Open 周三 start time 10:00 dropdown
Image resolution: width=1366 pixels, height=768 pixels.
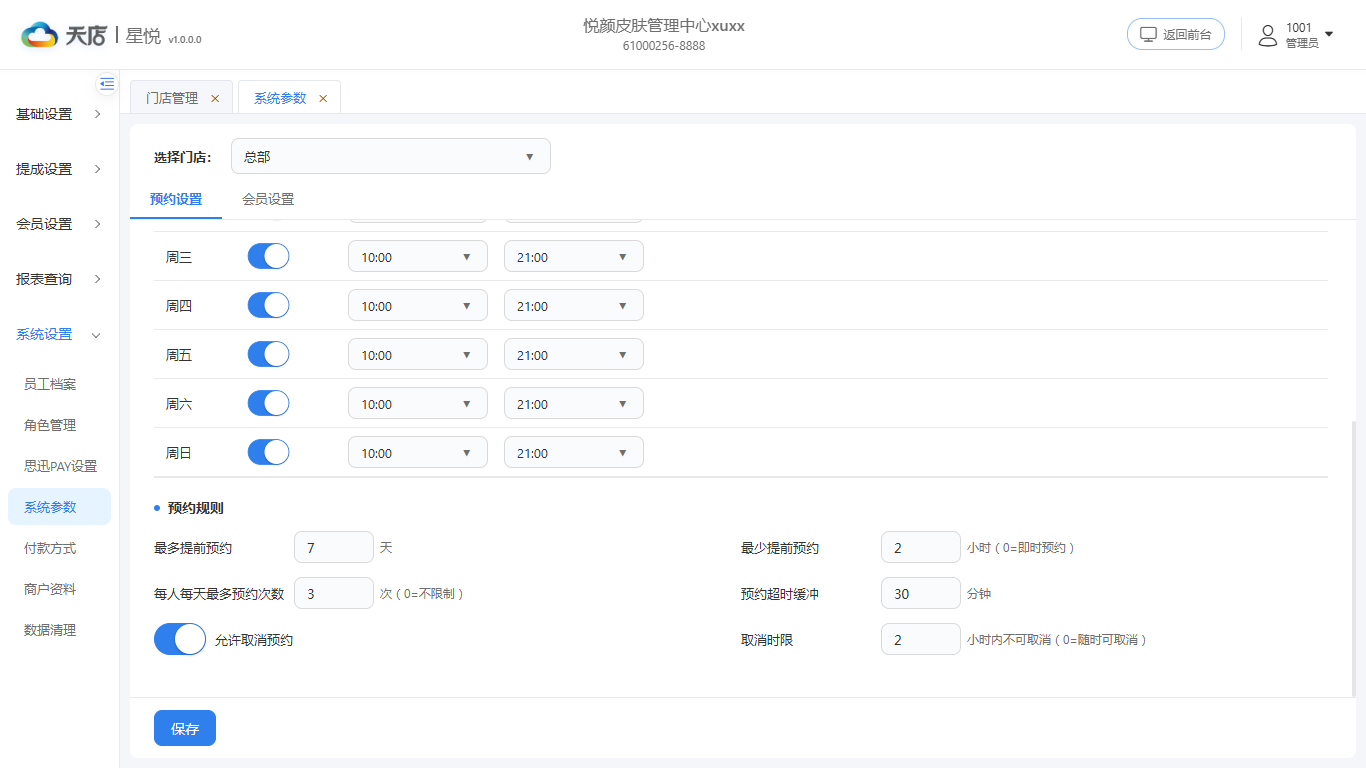coord(418,256)
